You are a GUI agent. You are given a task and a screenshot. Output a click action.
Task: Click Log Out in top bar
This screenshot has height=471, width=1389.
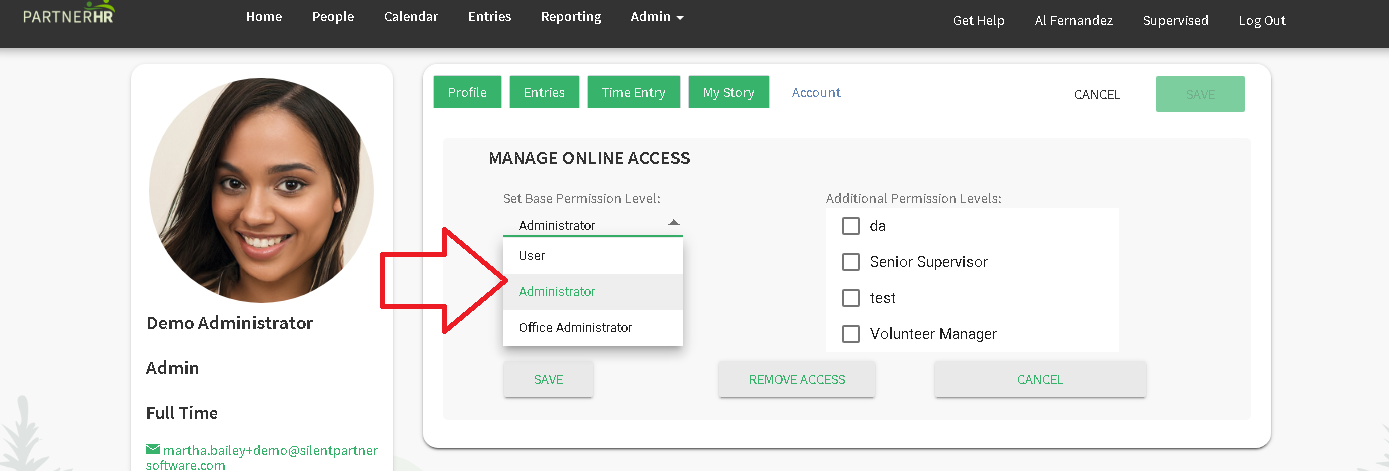[x=1262, y=20]
